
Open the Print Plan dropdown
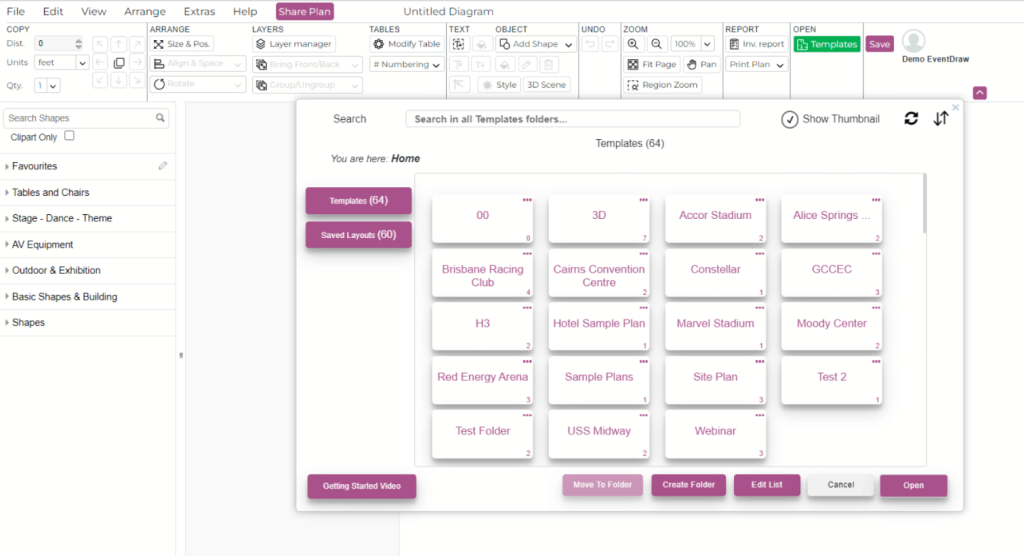(756, 64)
